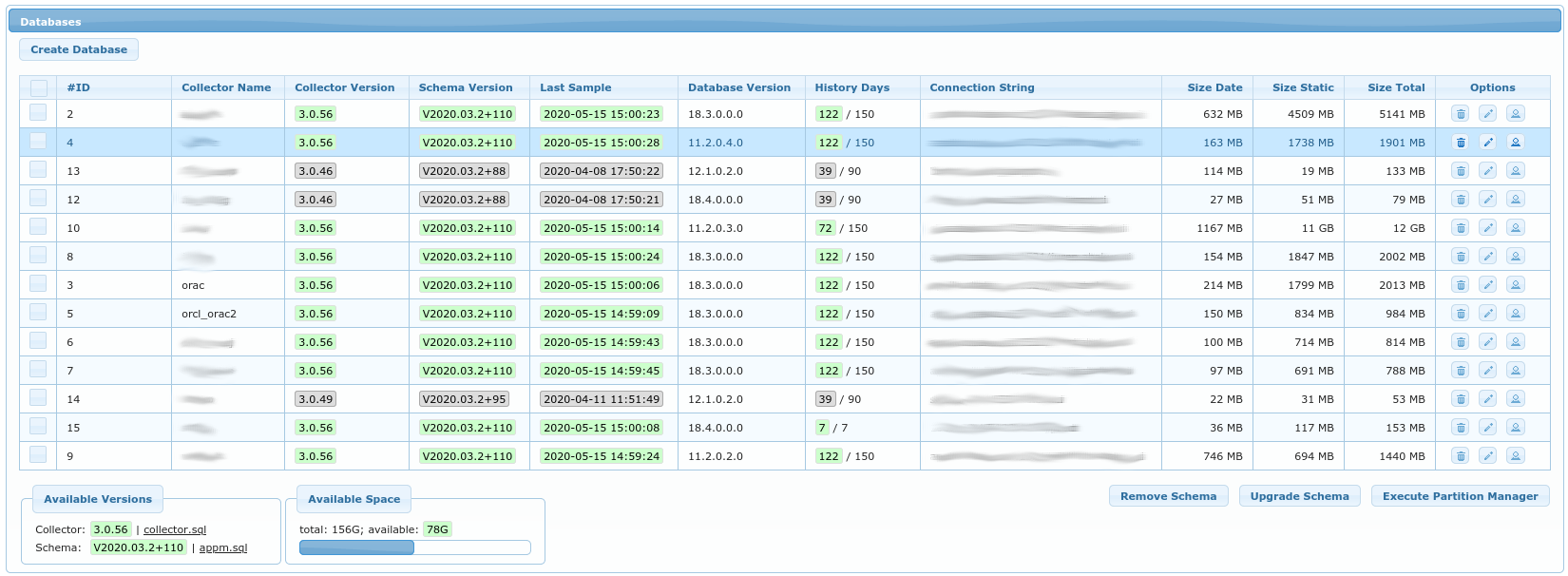This screenshot has height=576, width=1568.
Task: Edit database with ID 15
Action: pos(1488,428)
